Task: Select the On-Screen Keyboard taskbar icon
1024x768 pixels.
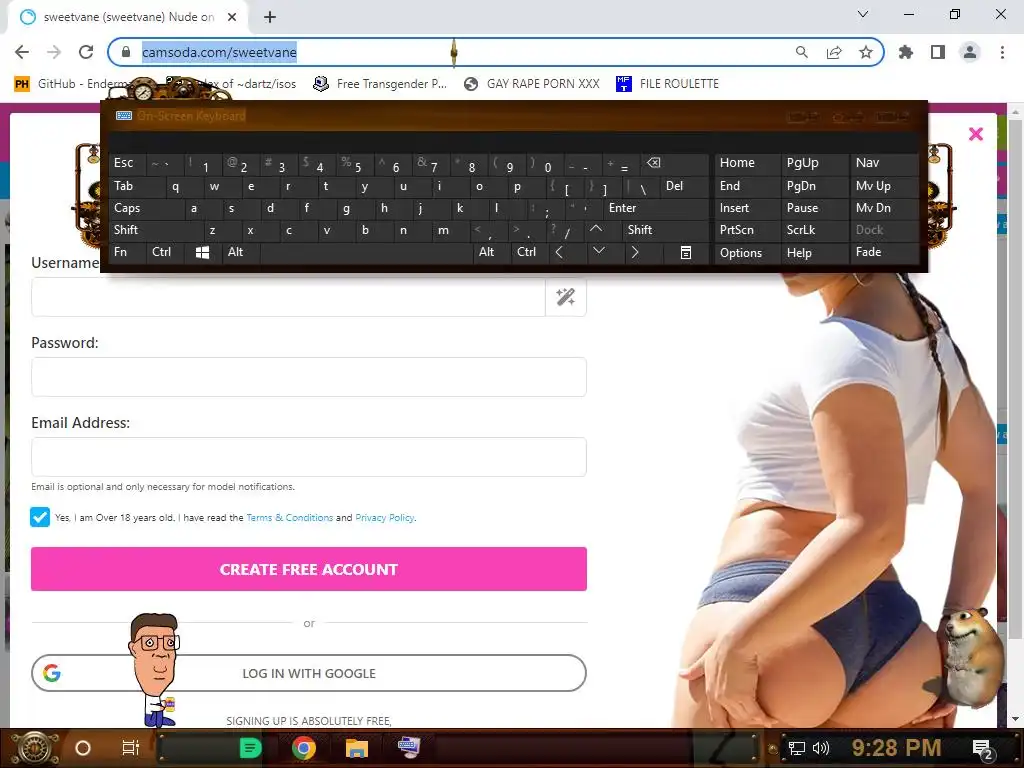Action: click(x=409, y=746)
